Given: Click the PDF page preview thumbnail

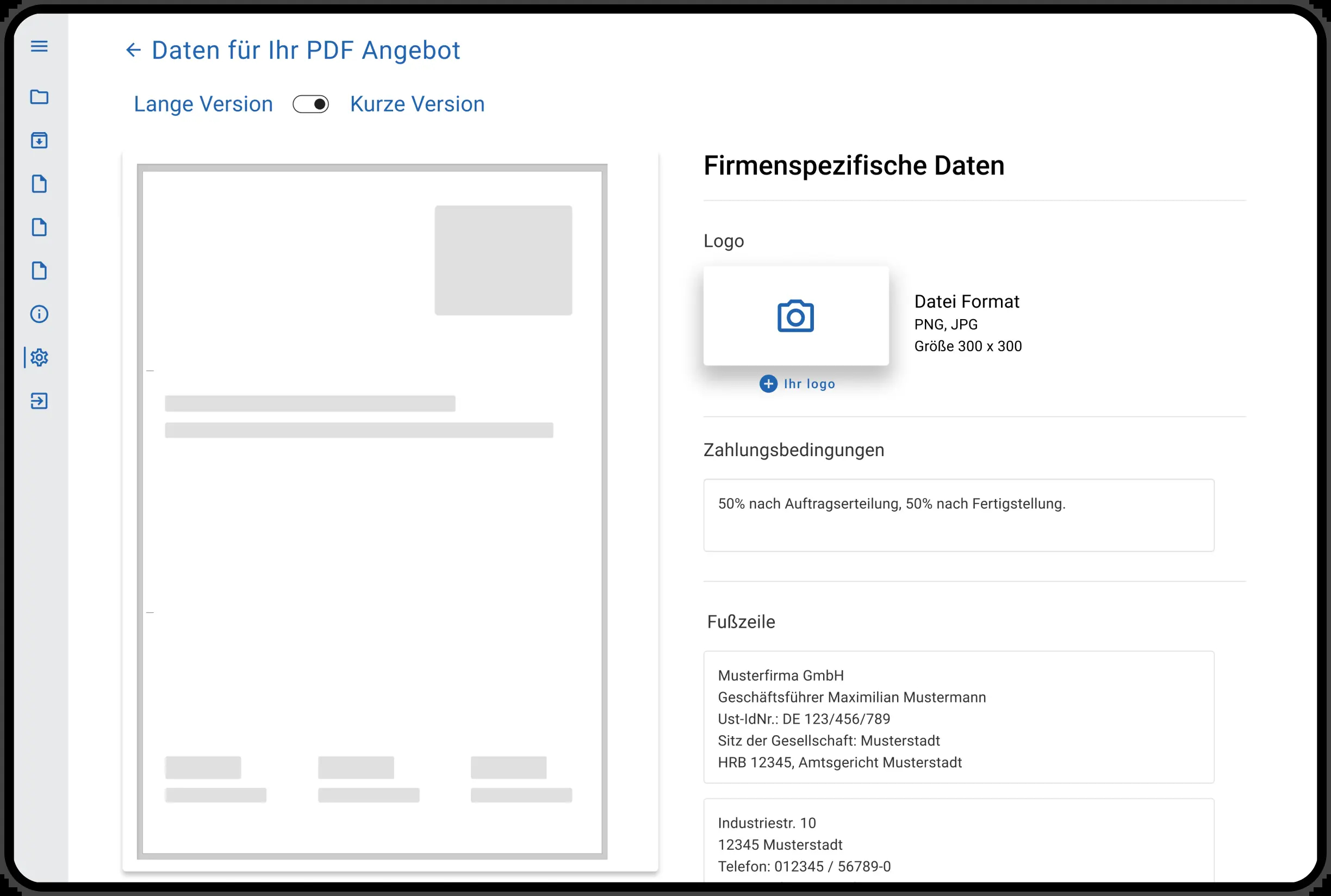Looking at the screenshot, I should tap(372, 512).
